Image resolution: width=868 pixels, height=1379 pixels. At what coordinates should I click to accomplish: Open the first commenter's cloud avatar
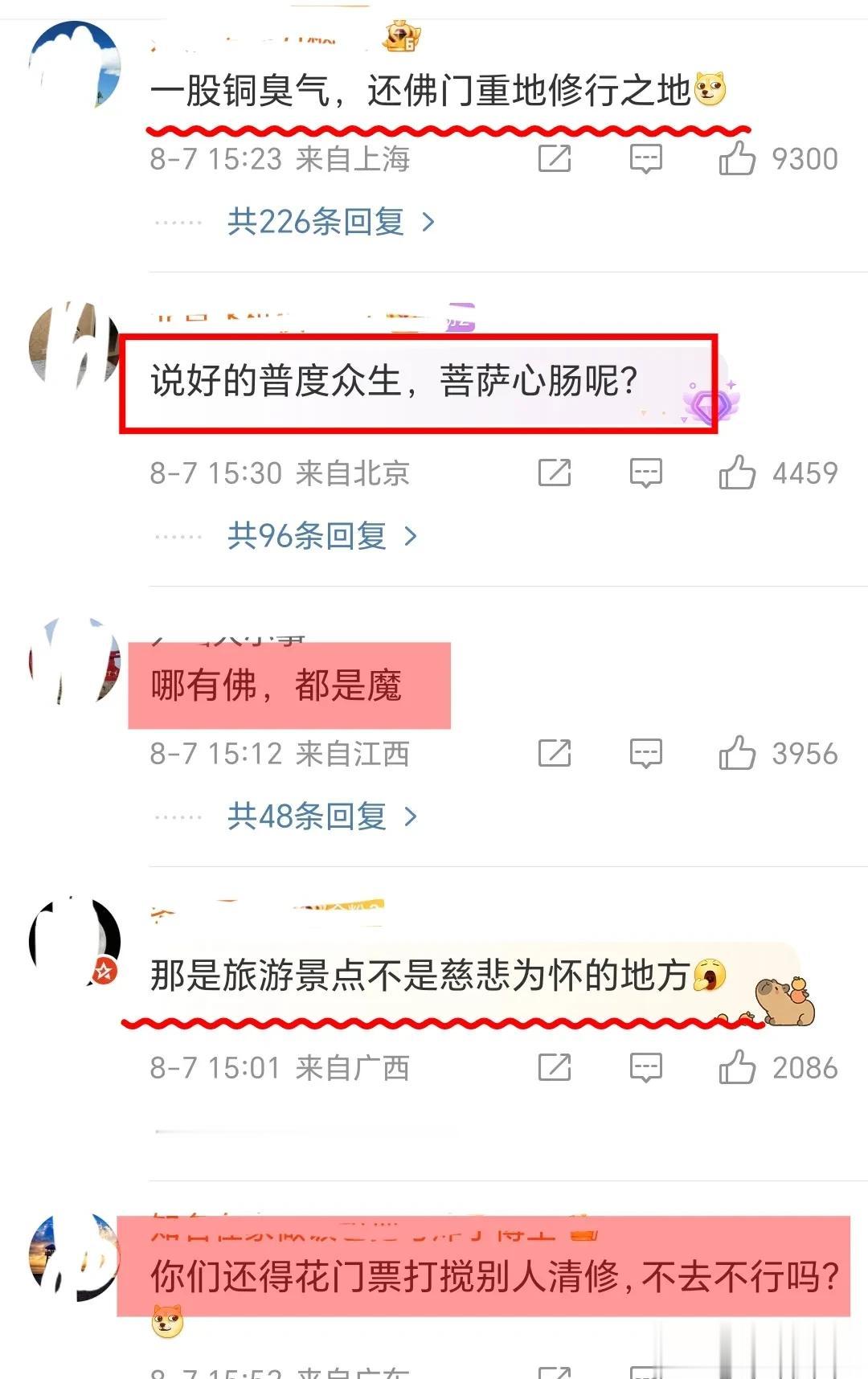(x=75, y=66)
